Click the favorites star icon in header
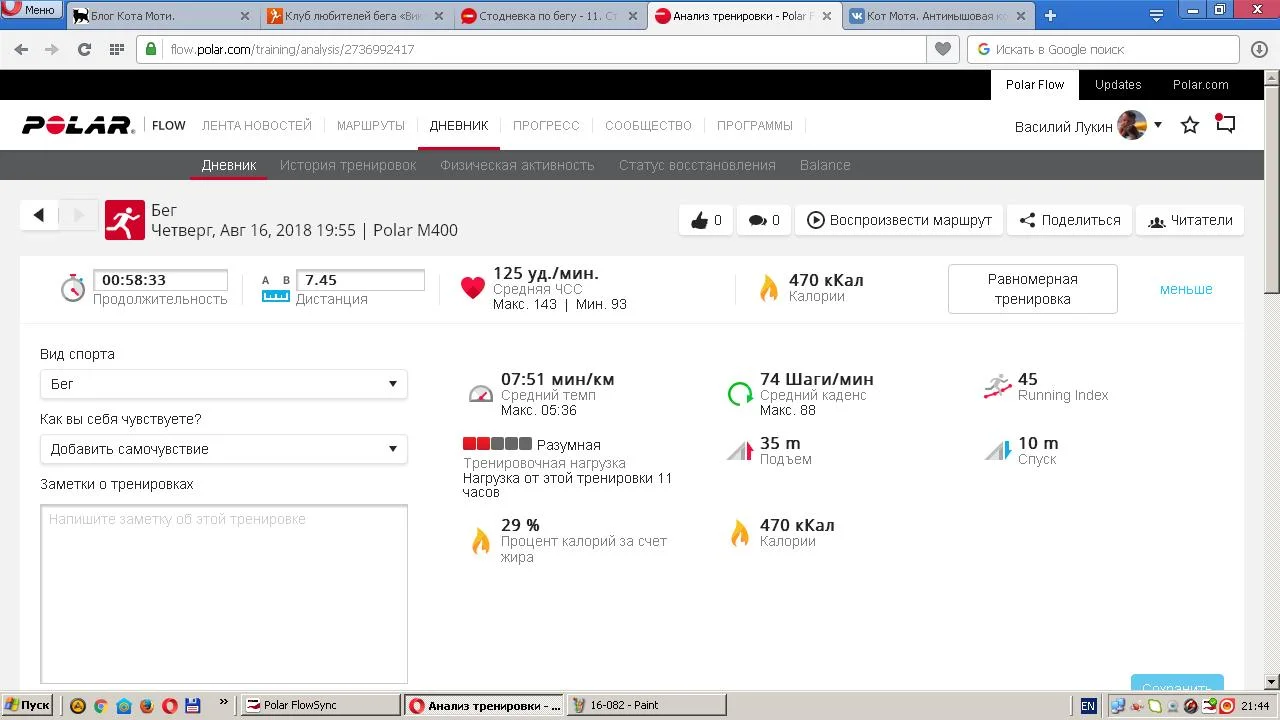This screenshot has height=720, width=1280. pos(1190,126)
